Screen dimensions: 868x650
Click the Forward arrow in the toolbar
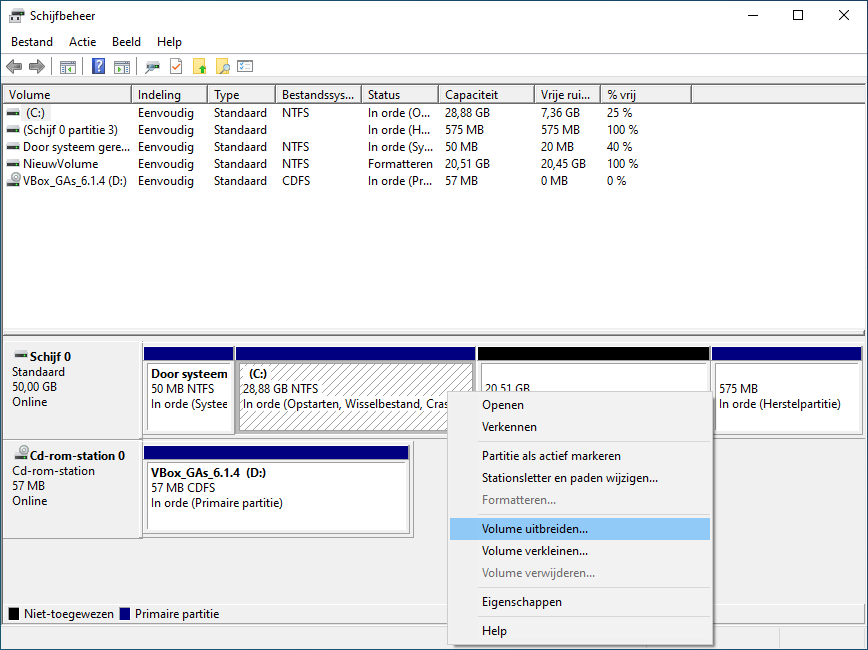coord(37,67)
